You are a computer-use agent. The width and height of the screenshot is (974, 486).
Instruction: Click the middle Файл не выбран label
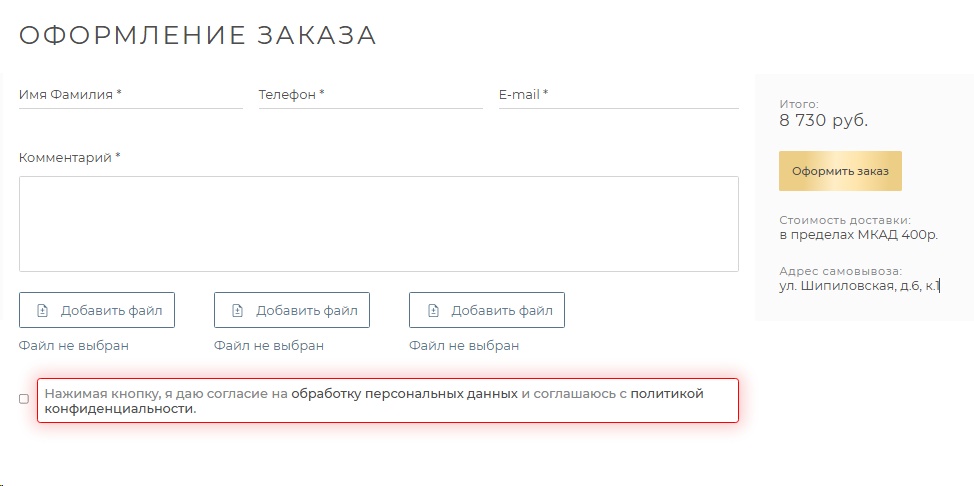click(269, 346)
